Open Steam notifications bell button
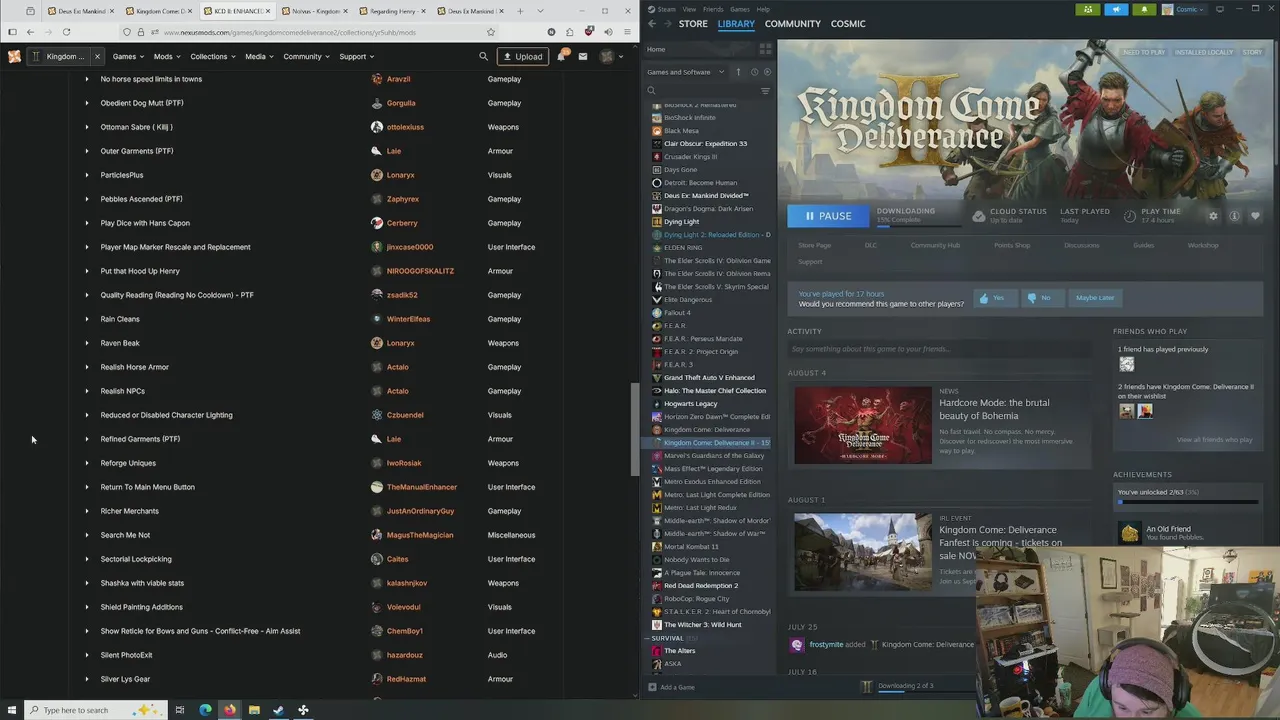Screen dimensions: 1280x720 pos(1144,9)
